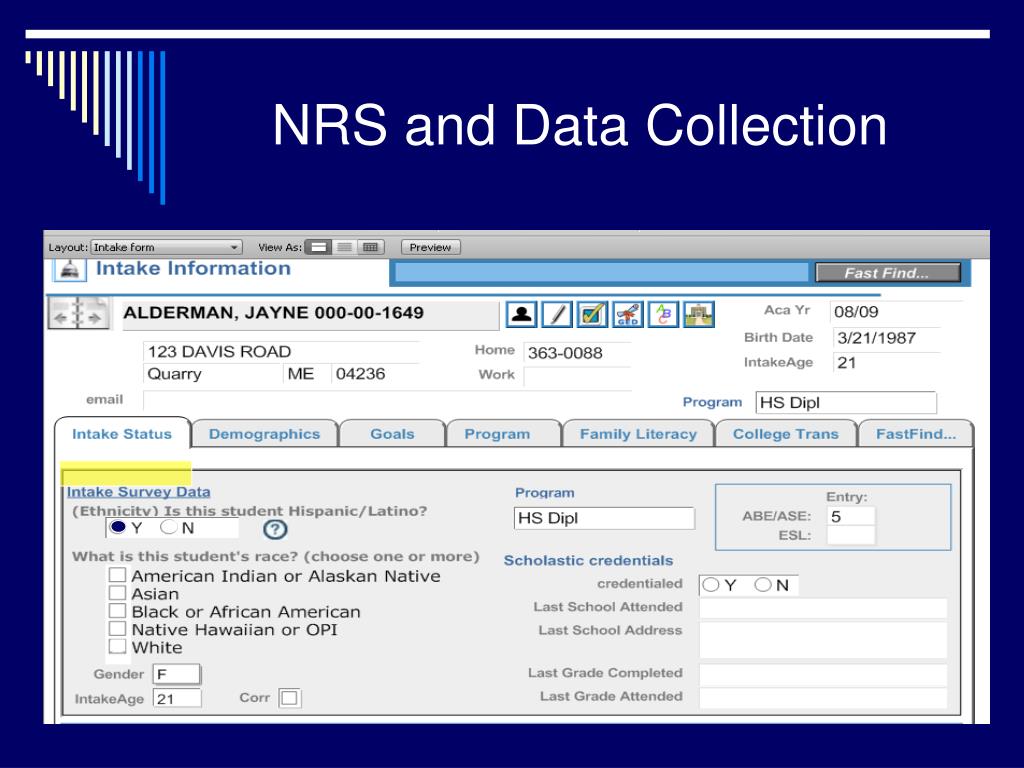1024x768 pixels.
Task: Check the White race box
Action: [x=117, y=646]
